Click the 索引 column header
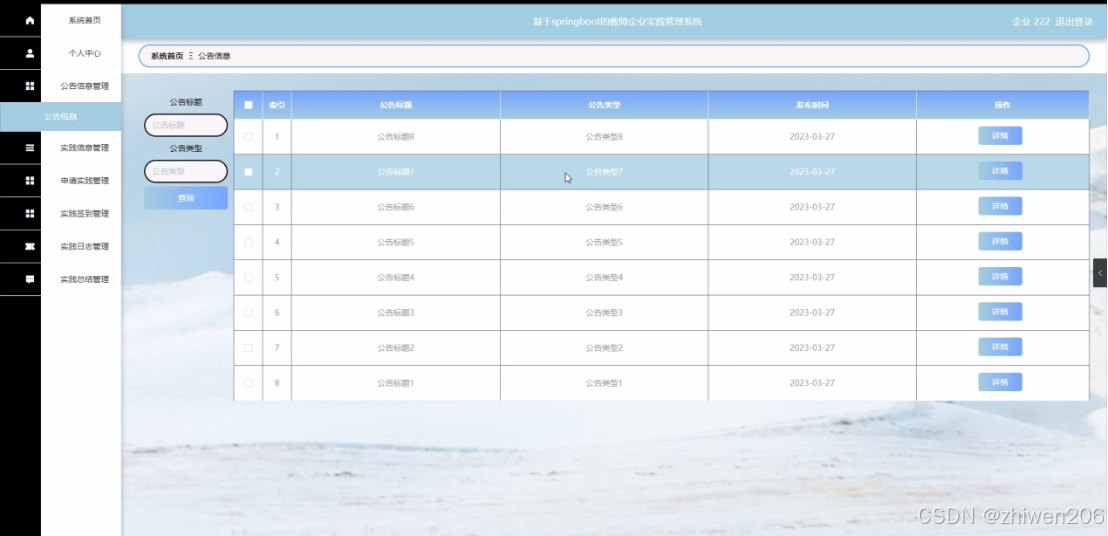This screenshot has height=536, width=1108. [277, 105]
